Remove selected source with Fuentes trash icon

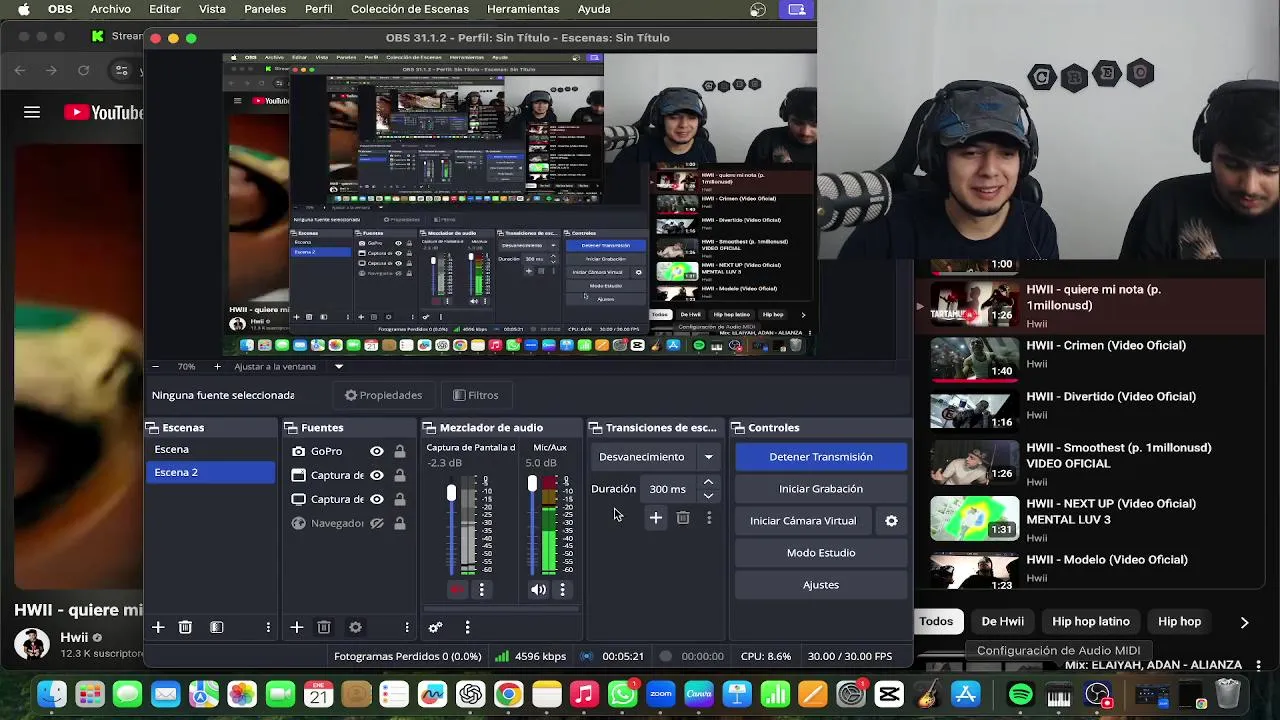click(324, 627)
